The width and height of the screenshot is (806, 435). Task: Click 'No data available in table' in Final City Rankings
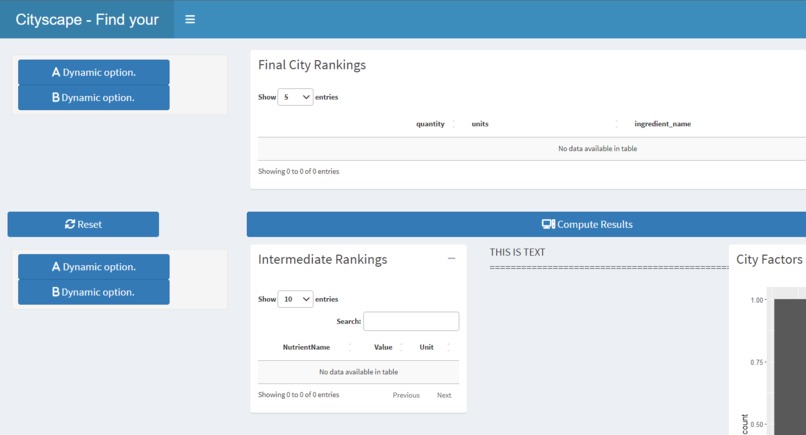[x=597, y=149]
